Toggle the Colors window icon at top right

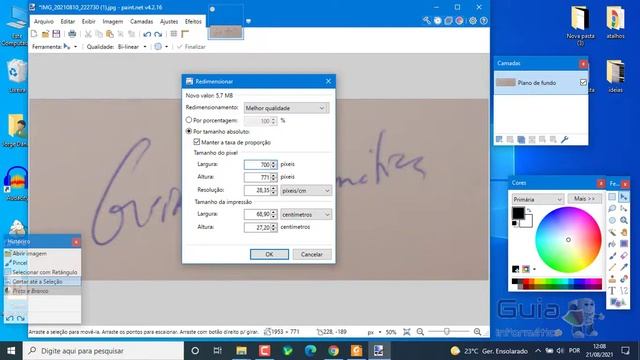[459, 20]
